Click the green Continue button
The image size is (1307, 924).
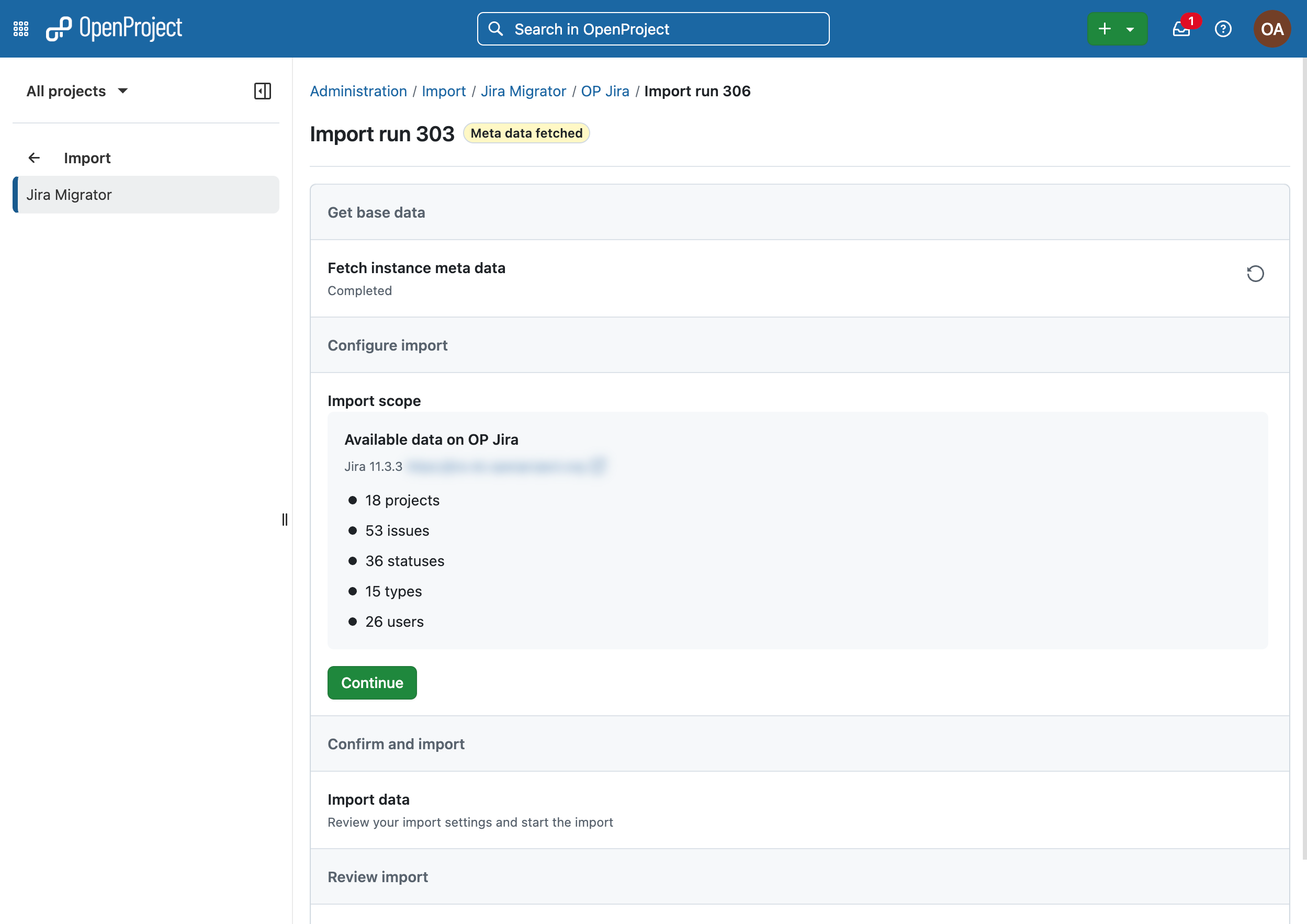371,683
